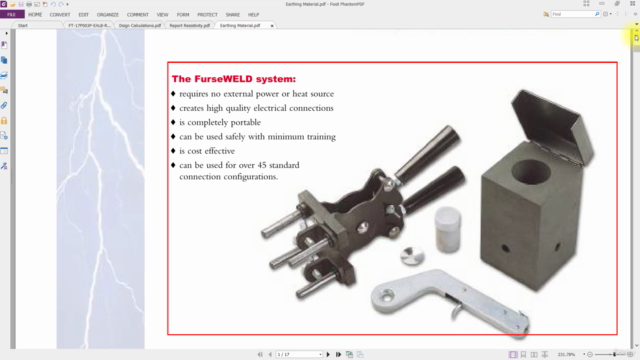Close the Earthing Material.pdf tab
This screenshot has width=640, height=360.
coord(272,26)
